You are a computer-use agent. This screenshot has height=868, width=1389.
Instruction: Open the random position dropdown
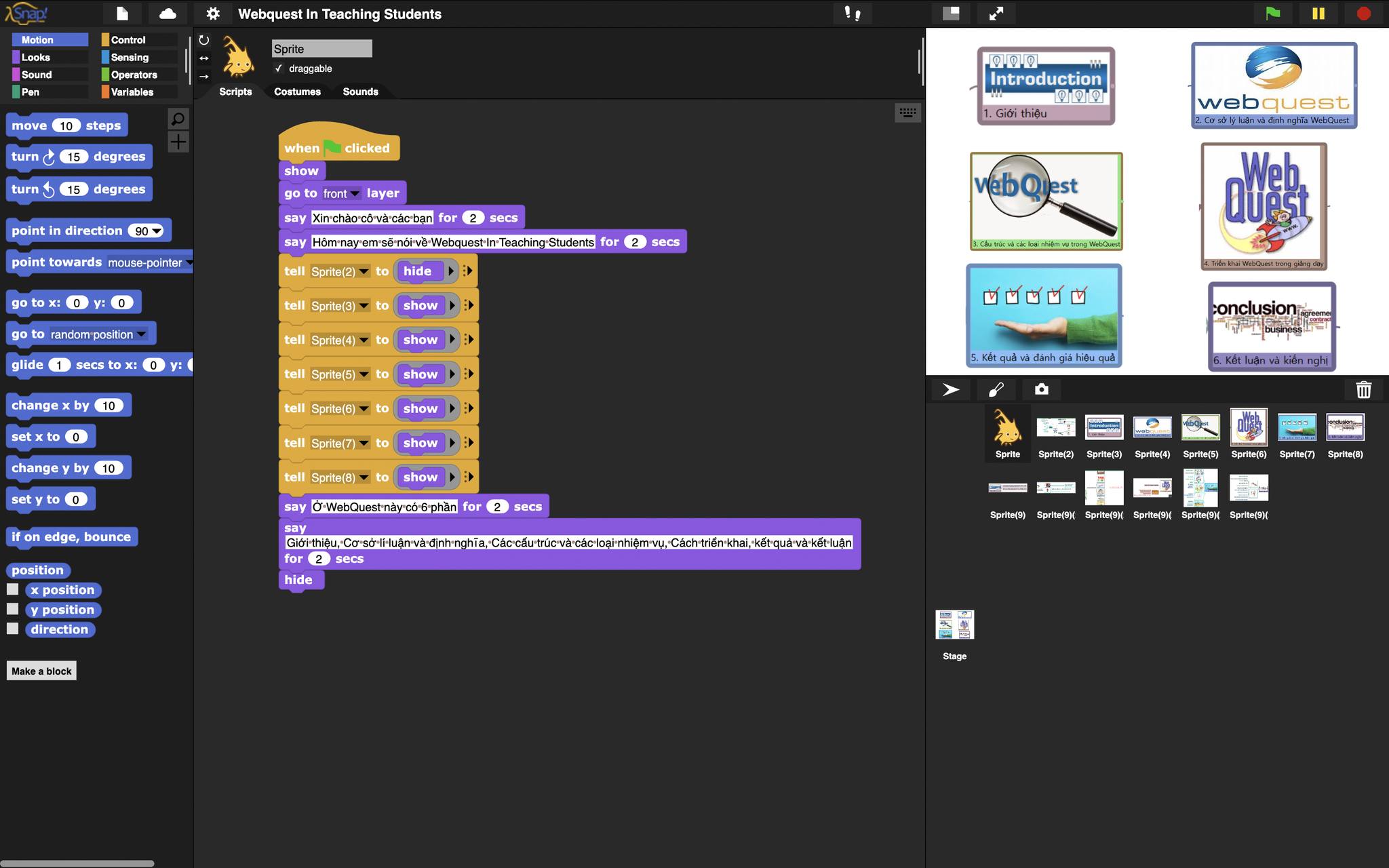(x=141, y=334)
